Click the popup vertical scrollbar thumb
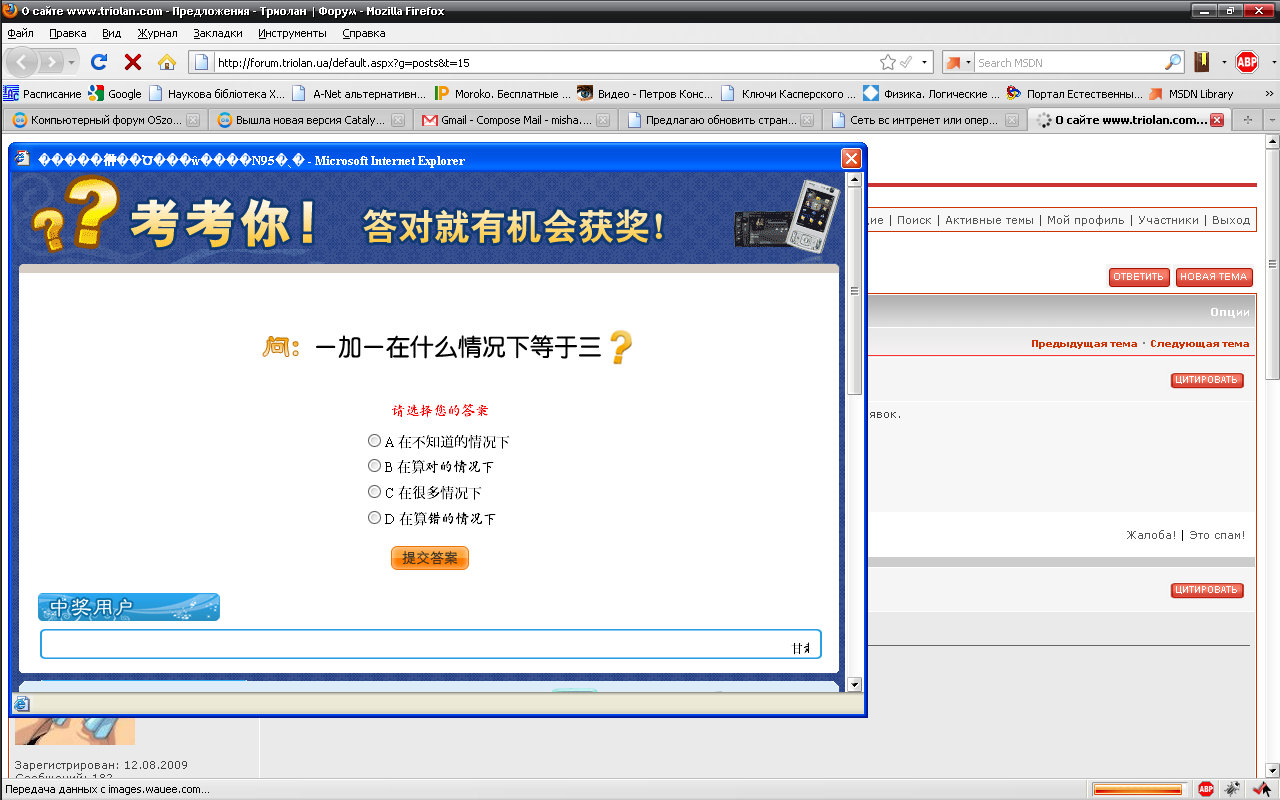1280x800 pixels. (x=854, y=291)
